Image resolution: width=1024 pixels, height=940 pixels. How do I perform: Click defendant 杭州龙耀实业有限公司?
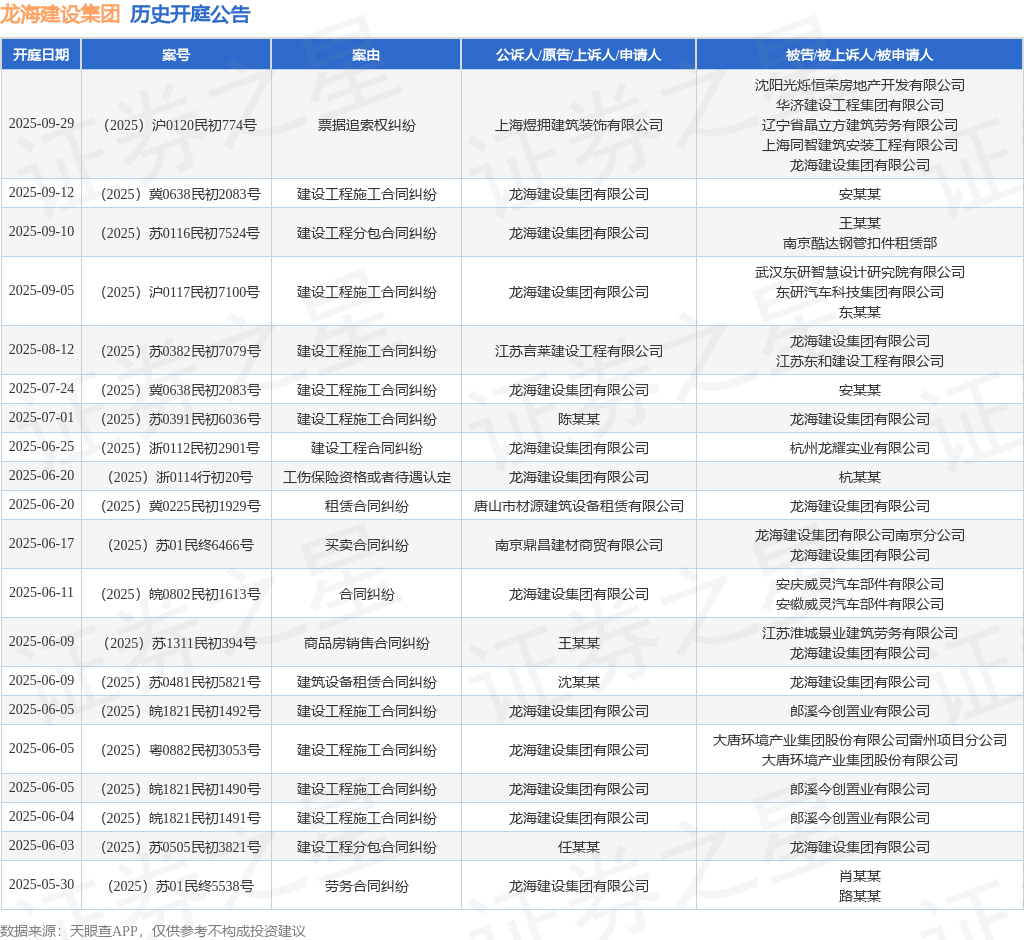point(859,448)
